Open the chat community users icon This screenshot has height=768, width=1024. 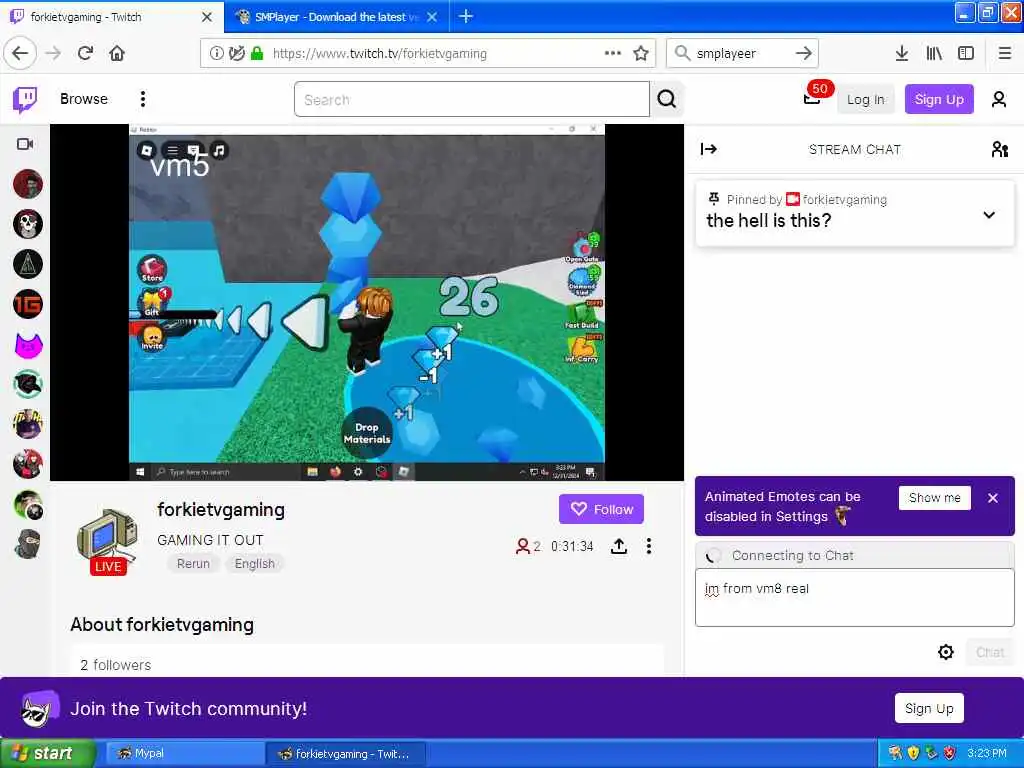click(1000, 150)
